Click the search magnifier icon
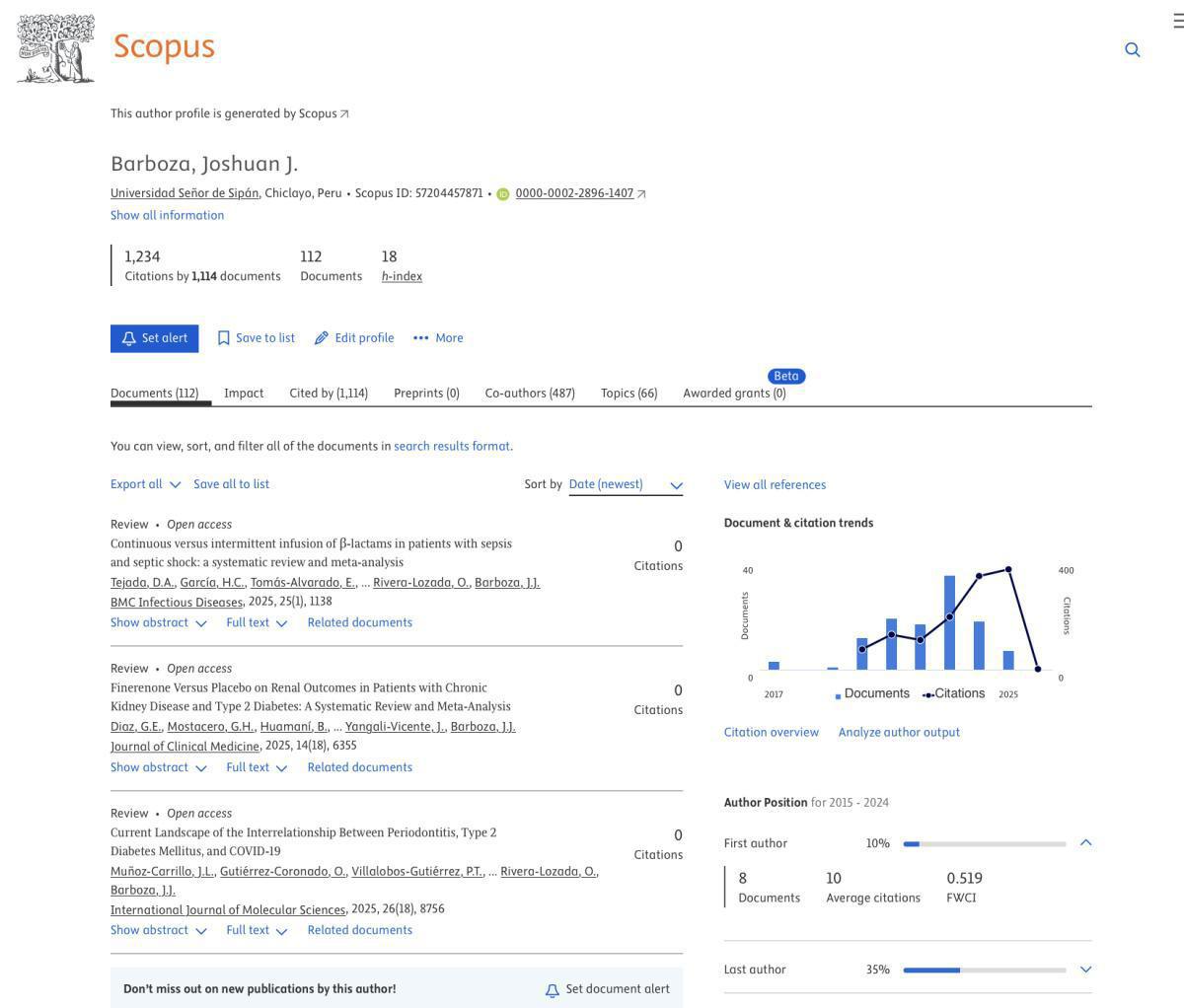 [x=1133, y=49]
